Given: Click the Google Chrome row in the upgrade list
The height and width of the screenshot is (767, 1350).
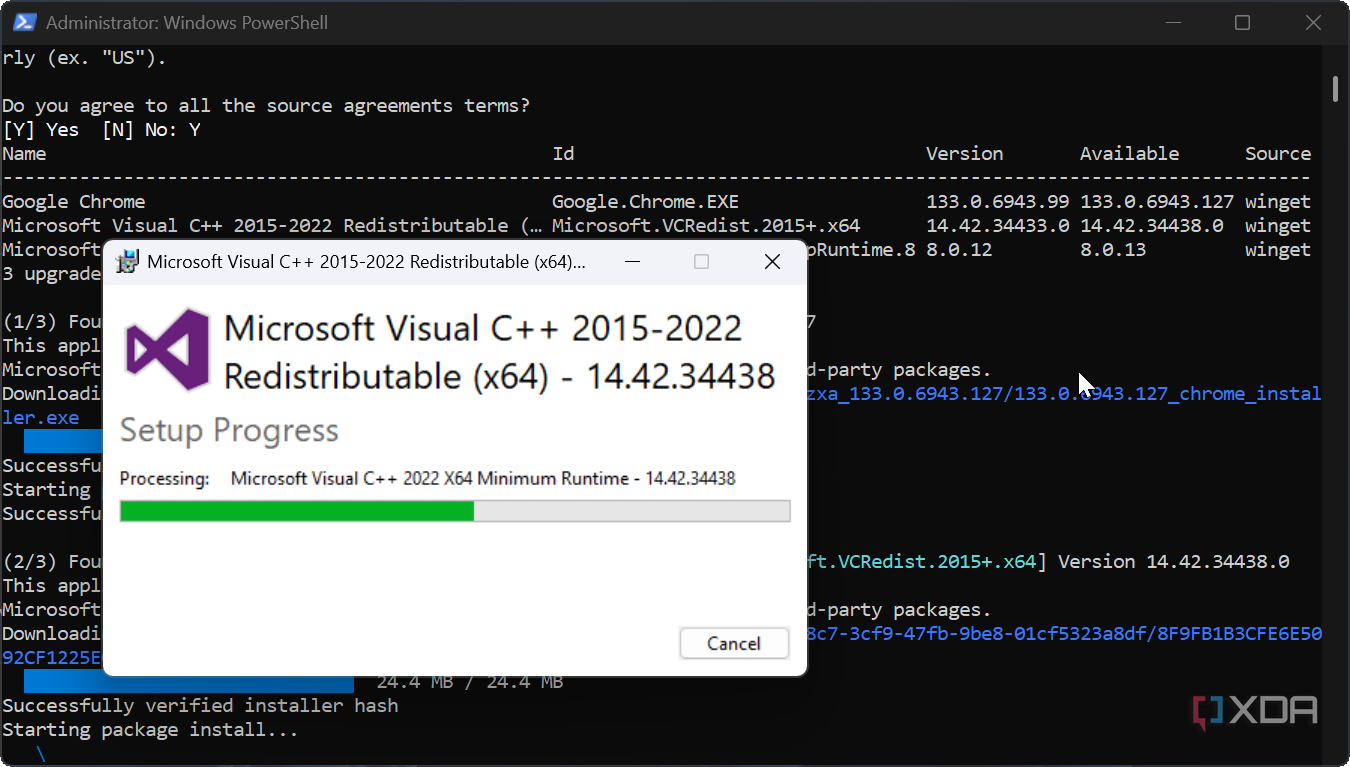Looking at the screenshot, I should click(x=73, y=202).
